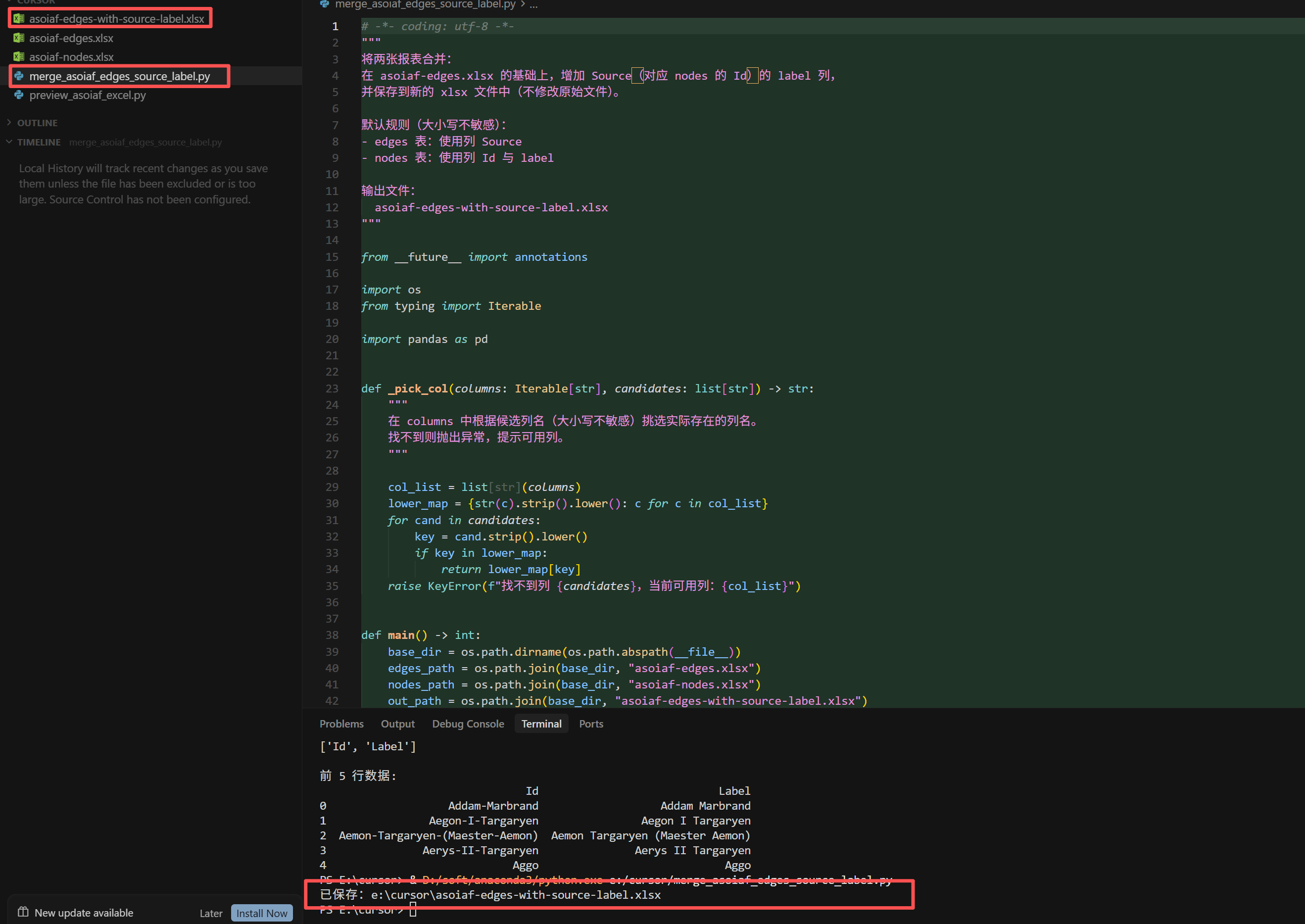Click function name main on line 38
1305x924 pixels.
(401, 635)
